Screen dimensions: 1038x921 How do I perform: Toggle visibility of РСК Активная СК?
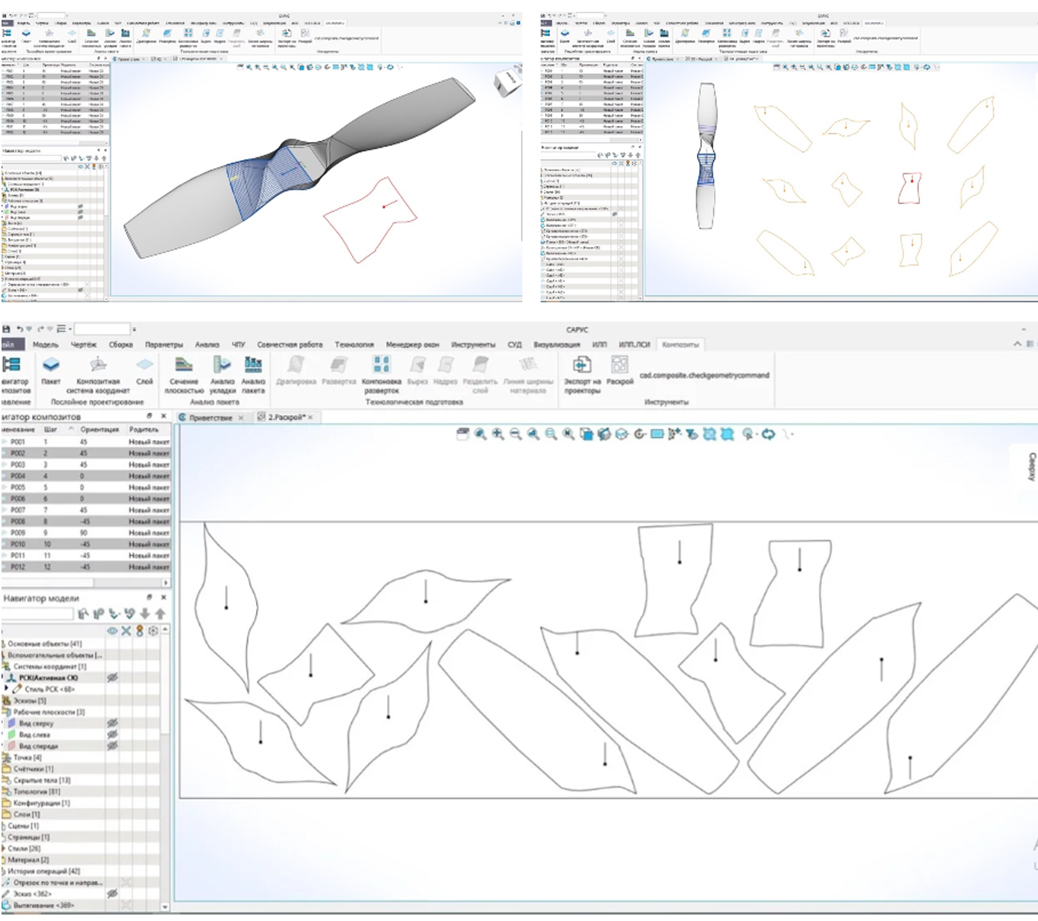tap(113, 678)
